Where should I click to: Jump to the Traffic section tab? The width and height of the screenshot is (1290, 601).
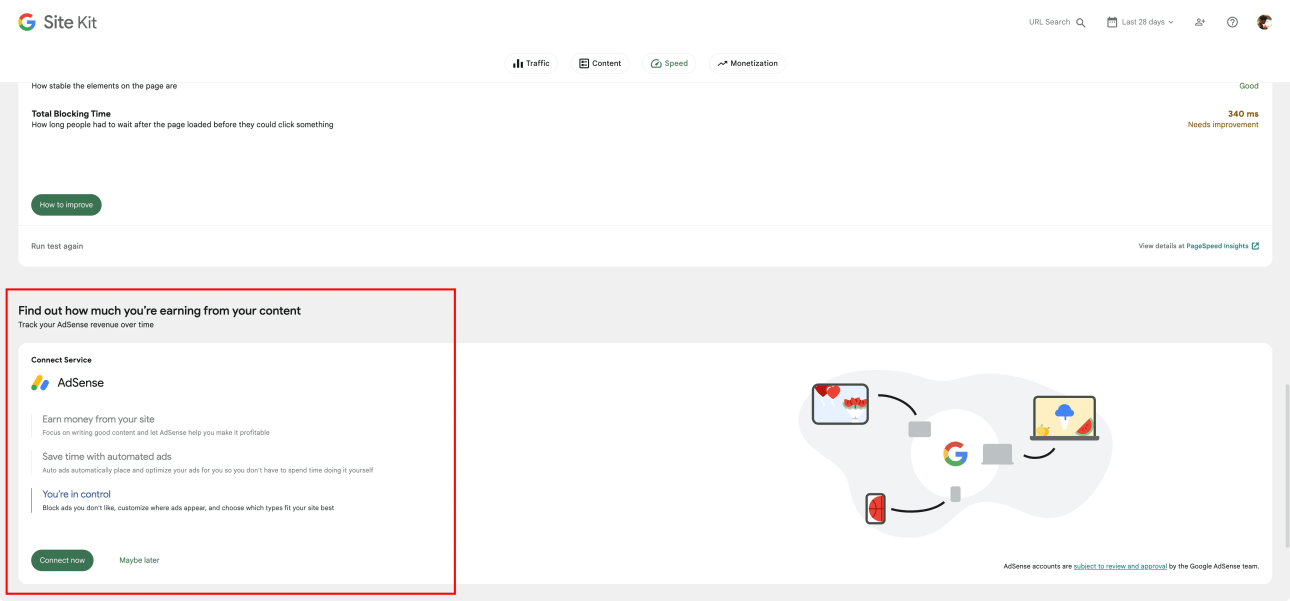click(x=531, y=63)
